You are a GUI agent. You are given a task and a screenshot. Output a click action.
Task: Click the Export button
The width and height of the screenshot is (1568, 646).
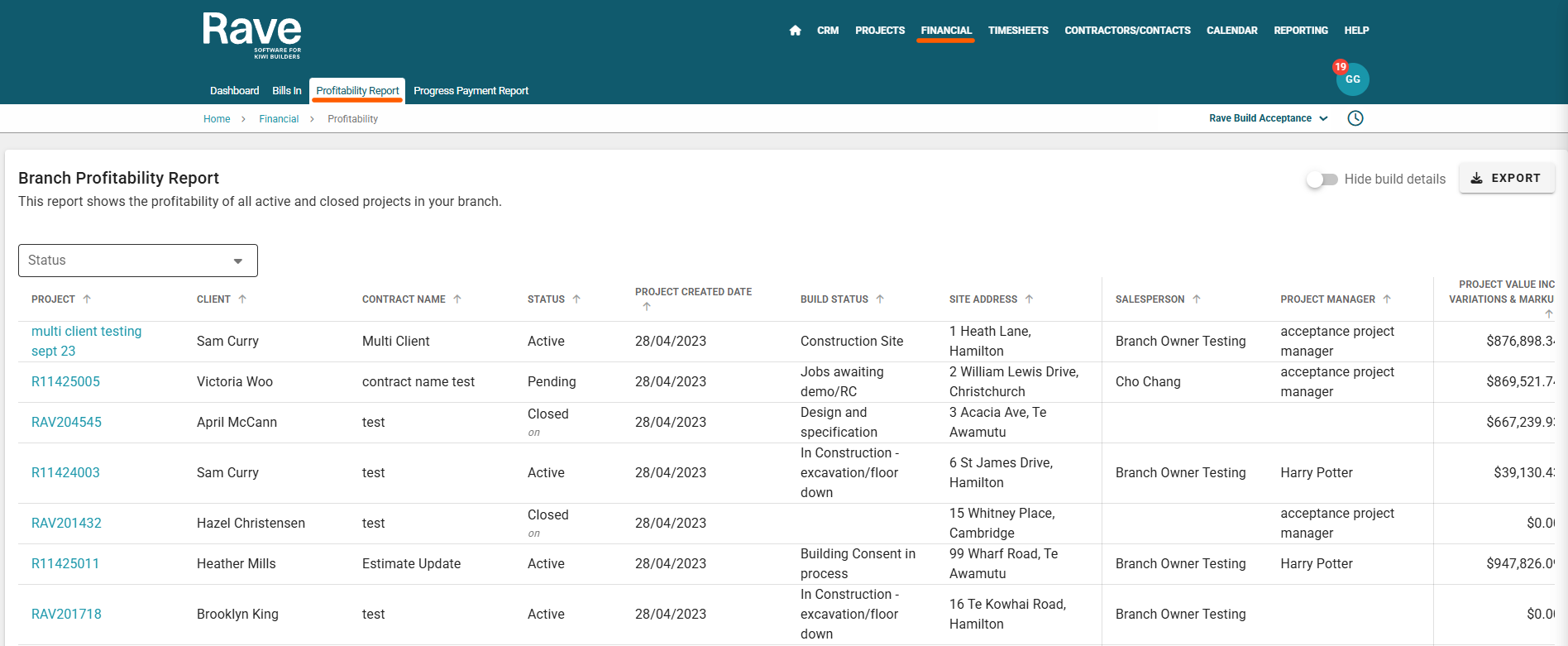coord(1506,179)
